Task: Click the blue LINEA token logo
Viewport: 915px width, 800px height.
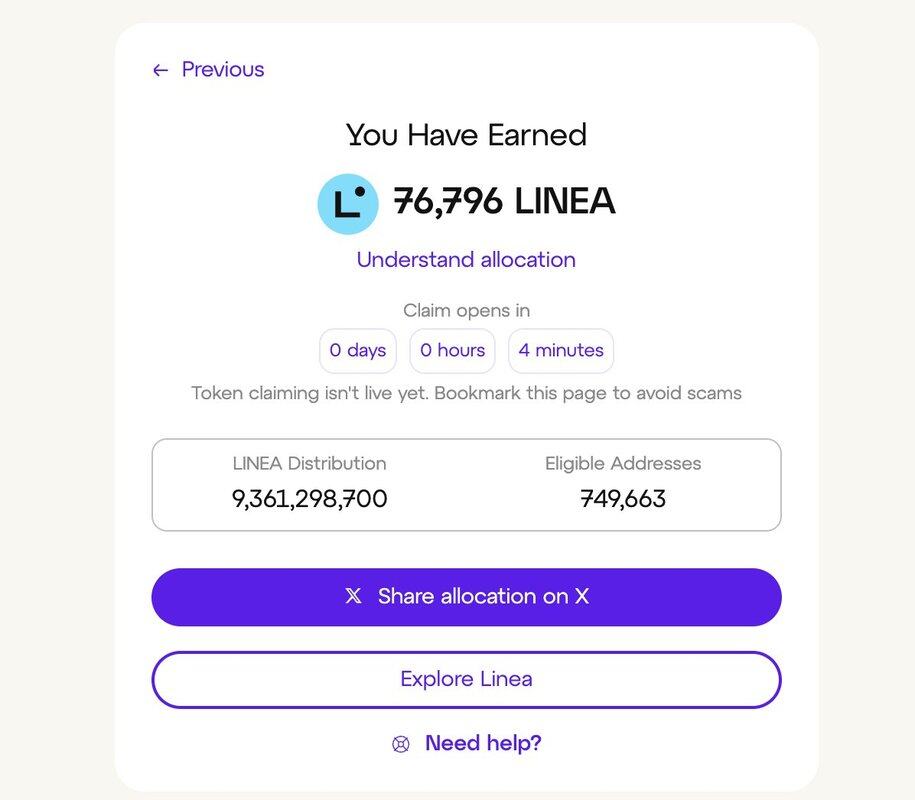Action: (348, 204)
